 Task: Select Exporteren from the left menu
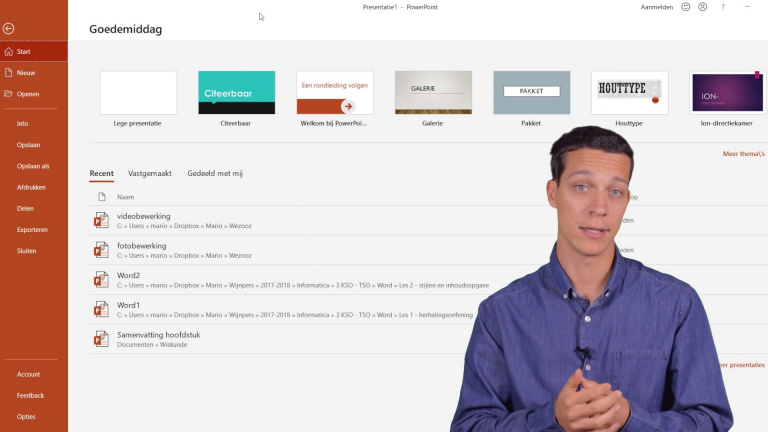point(32,229)
